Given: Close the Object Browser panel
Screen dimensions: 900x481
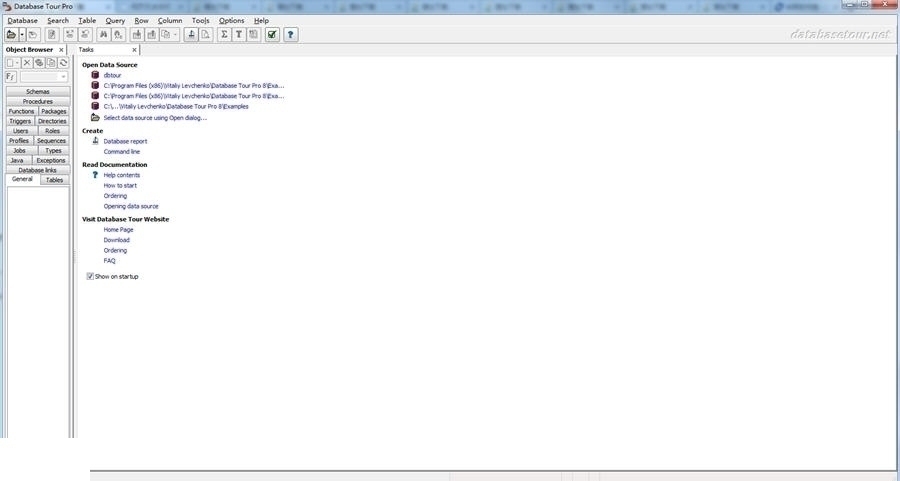Looking at the screenshot, I should click(61, 50).
